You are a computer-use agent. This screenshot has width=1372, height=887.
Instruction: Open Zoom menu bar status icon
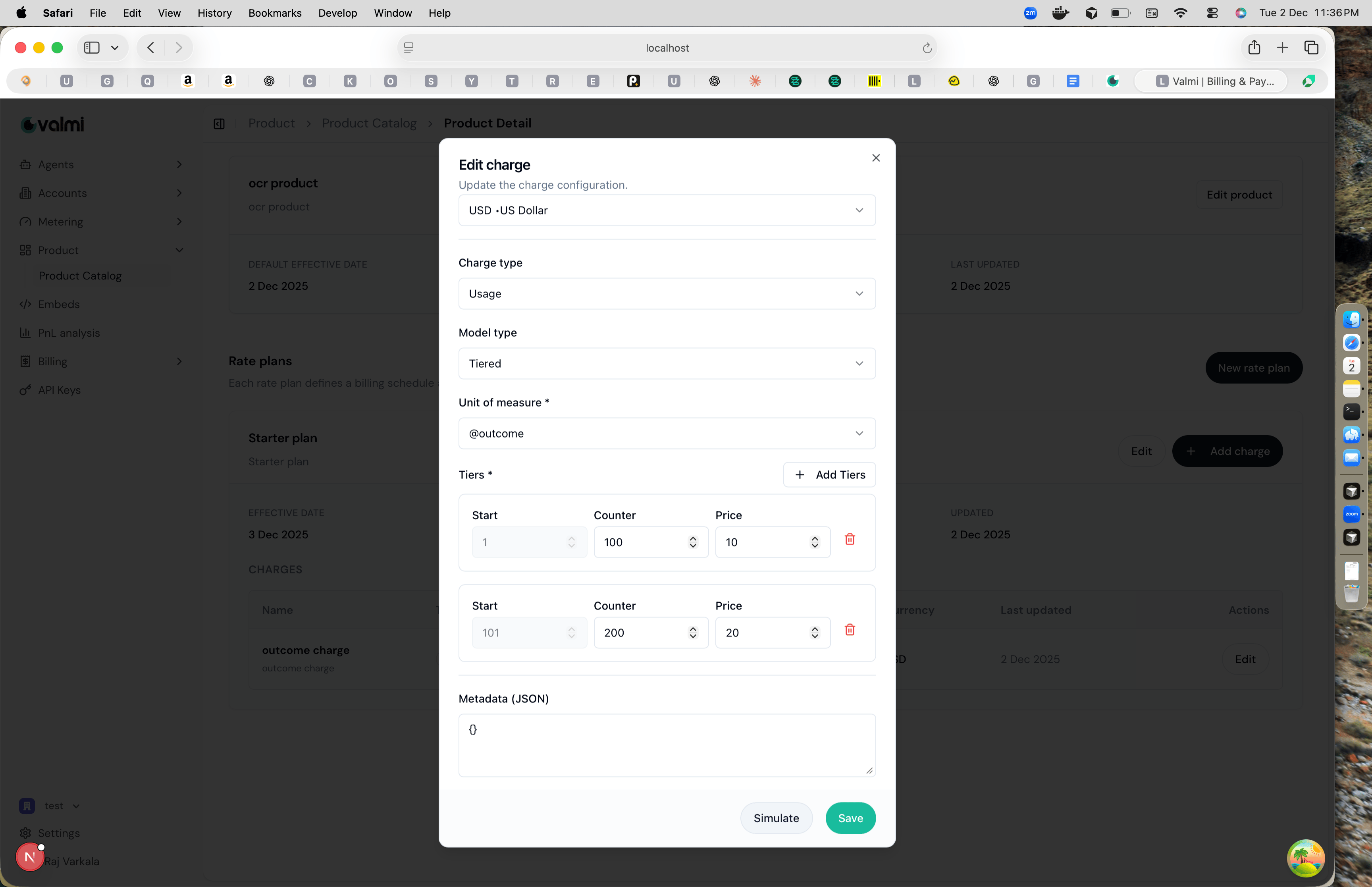1030,13
